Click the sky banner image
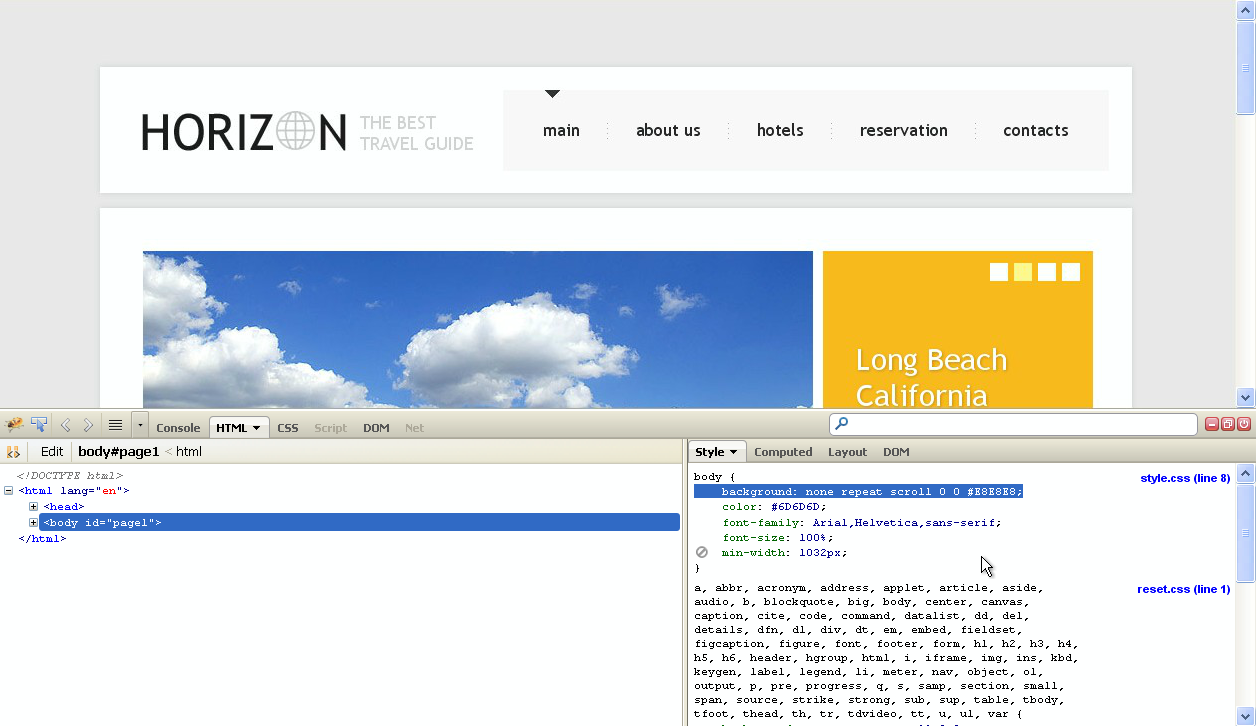Screen dimensions: 1256x726 [478, 329]
